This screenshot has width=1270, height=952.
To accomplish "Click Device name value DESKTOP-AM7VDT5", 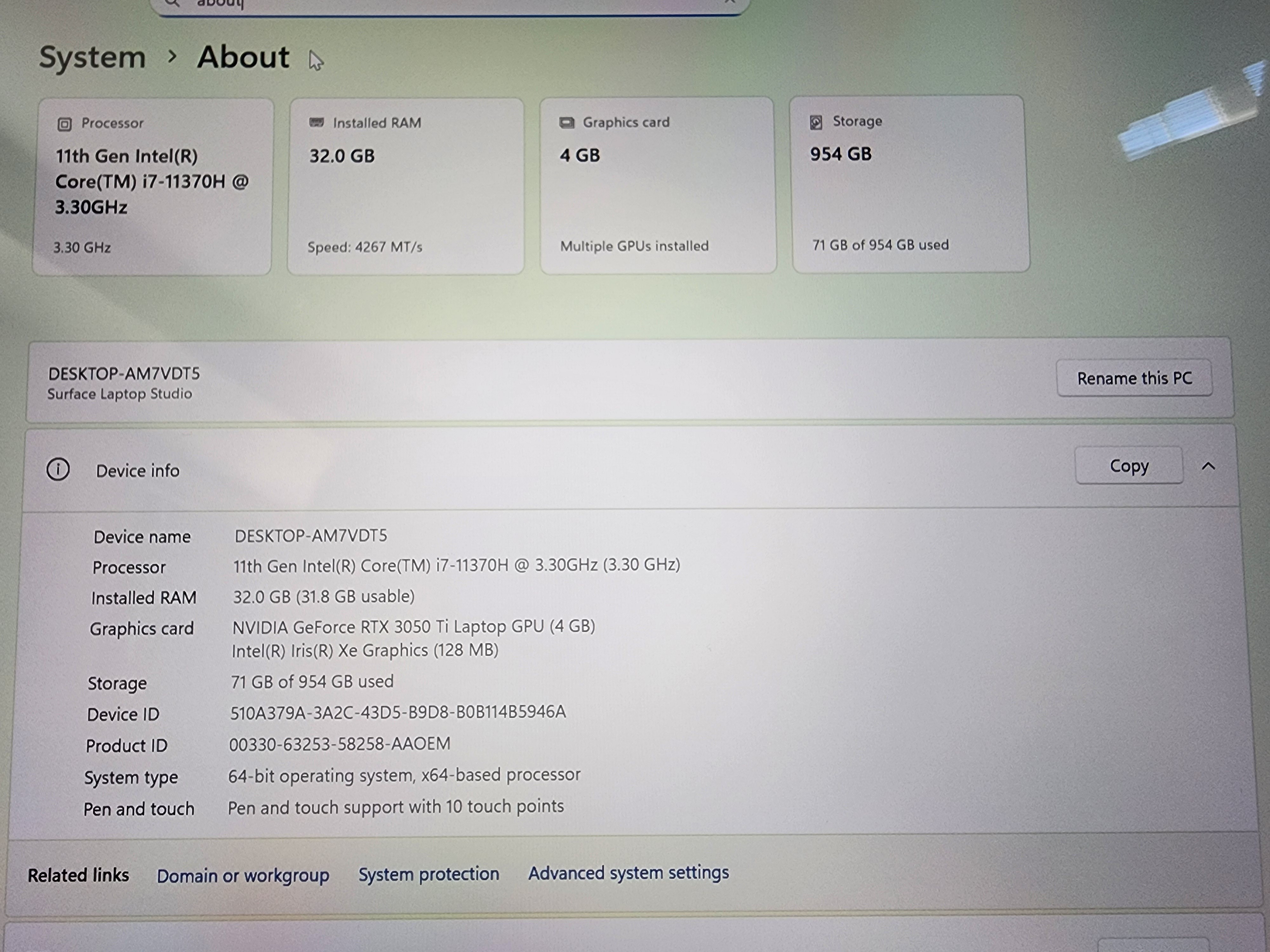I will click(x=311, y=536).
